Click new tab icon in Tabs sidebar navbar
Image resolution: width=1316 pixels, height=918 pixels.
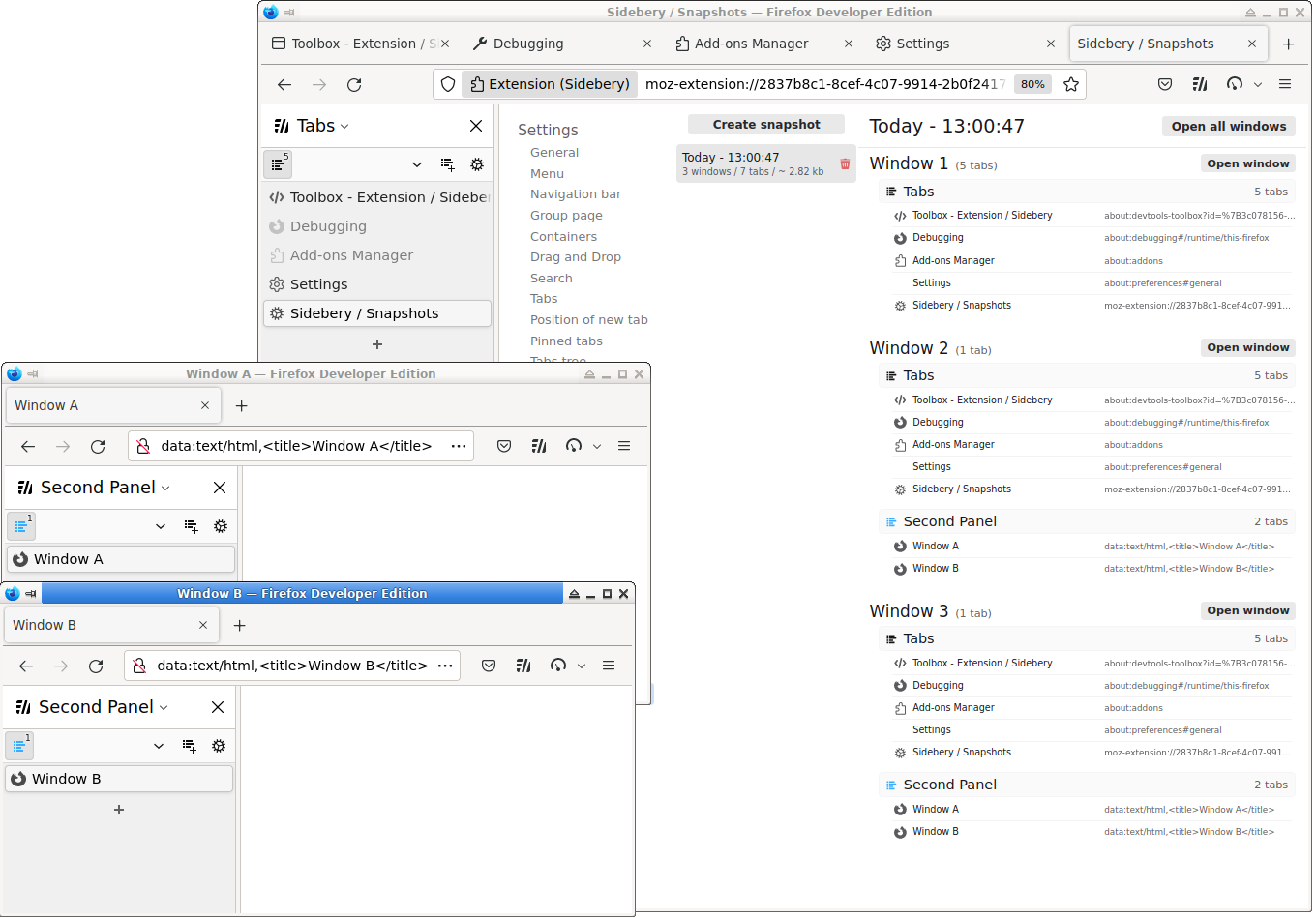tap(447, 164)
